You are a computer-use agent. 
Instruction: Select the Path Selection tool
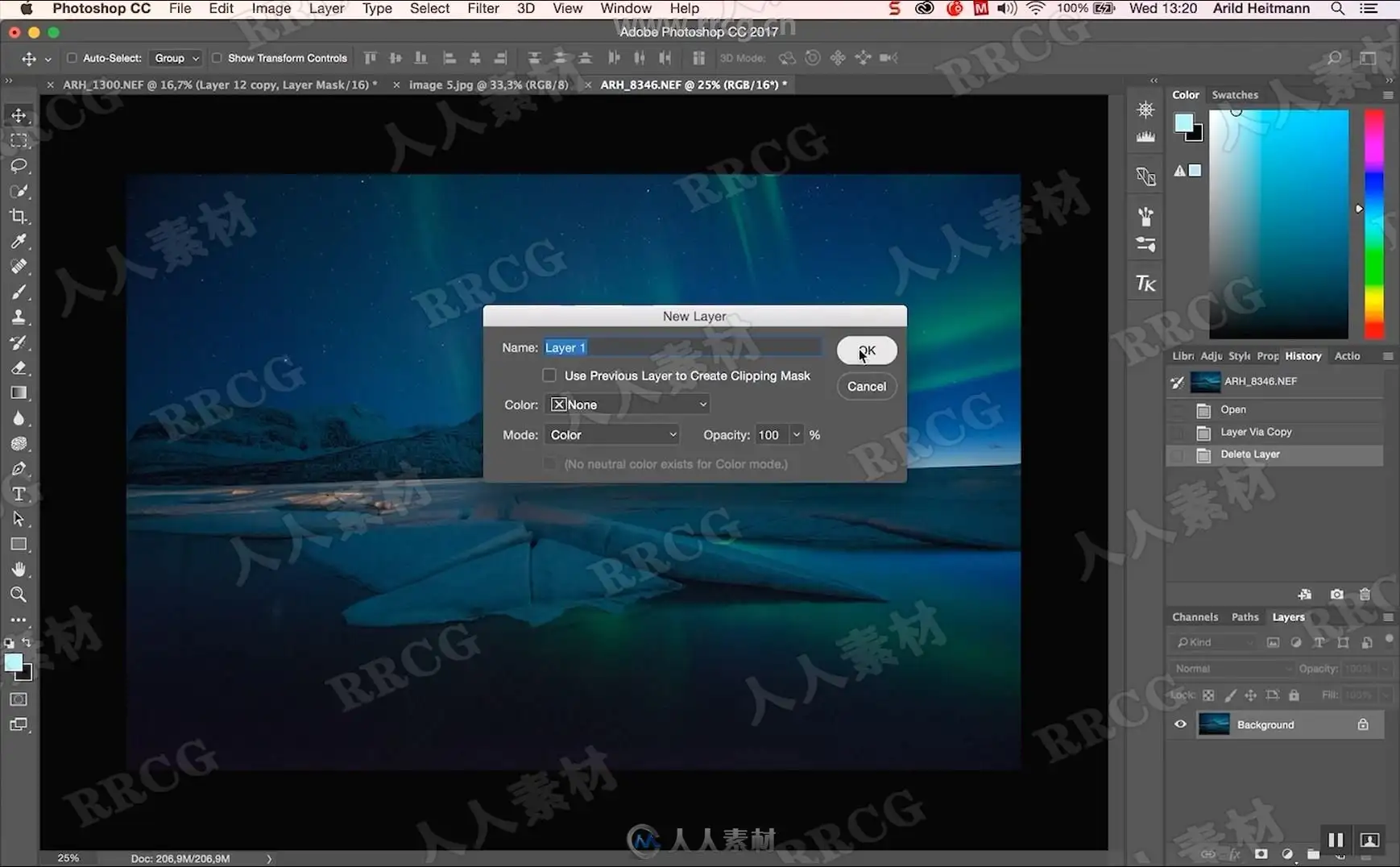point(19,519)
